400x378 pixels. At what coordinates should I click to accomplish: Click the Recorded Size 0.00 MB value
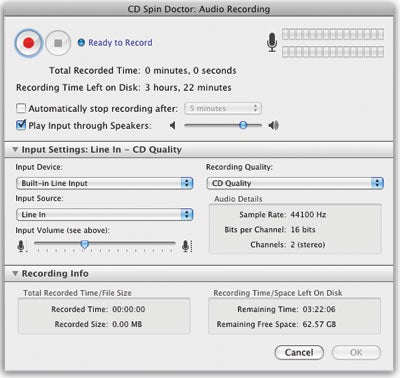[x=127, y=324]
